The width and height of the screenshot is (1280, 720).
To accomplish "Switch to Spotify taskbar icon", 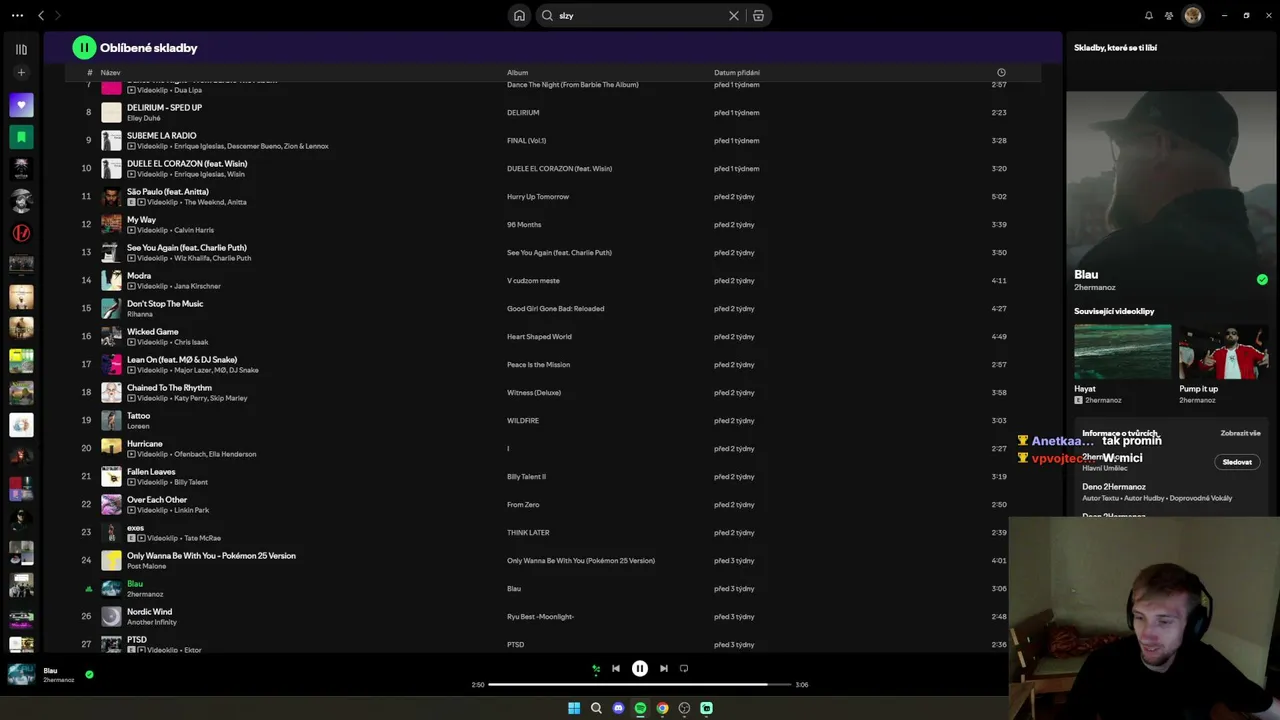I will [x=640, y=708].
